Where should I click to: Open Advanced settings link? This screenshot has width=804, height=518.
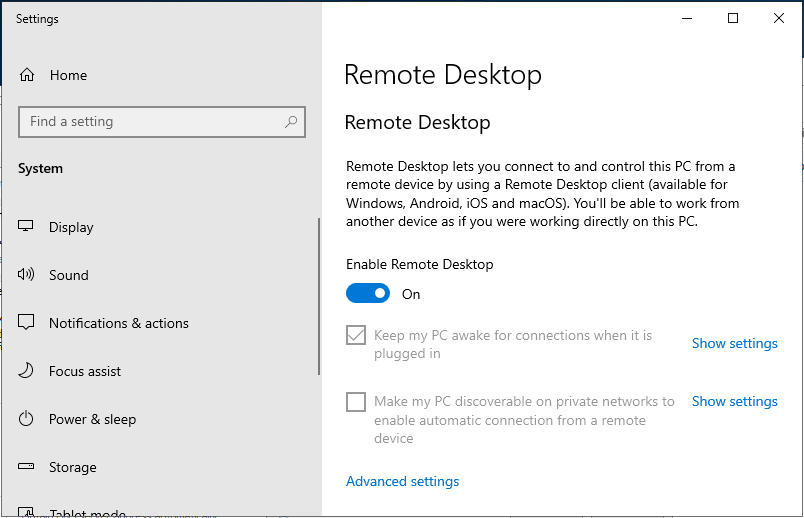coord(403,481)
